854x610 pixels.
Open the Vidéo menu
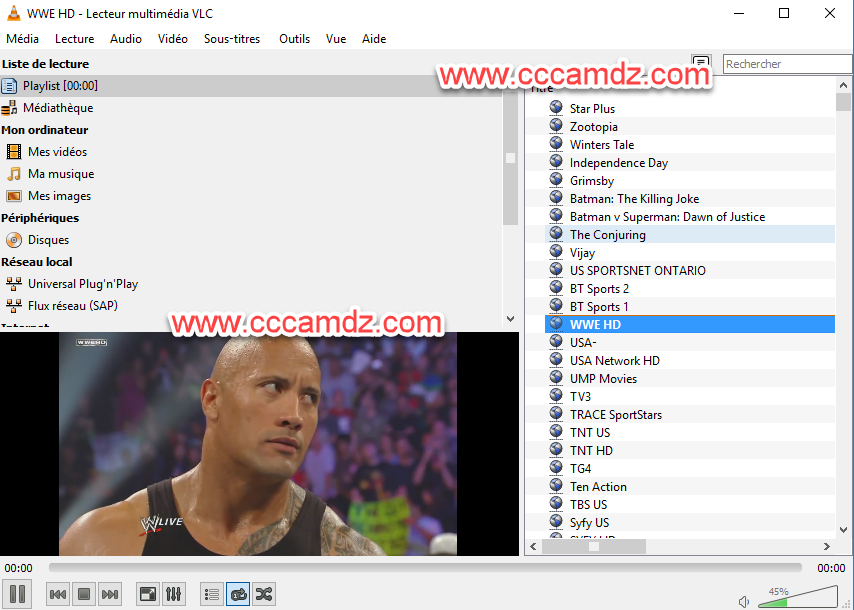click(173, 39)
